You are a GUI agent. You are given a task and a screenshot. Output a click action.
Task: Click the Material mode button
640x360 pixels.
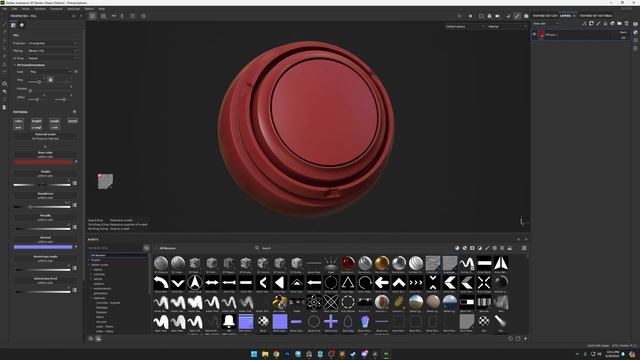(x=45, y=136)
